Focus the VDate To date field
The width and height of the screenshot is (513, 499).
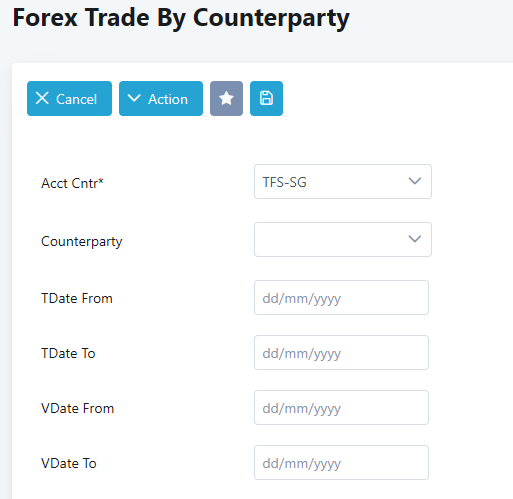click(x=341, y=462)
